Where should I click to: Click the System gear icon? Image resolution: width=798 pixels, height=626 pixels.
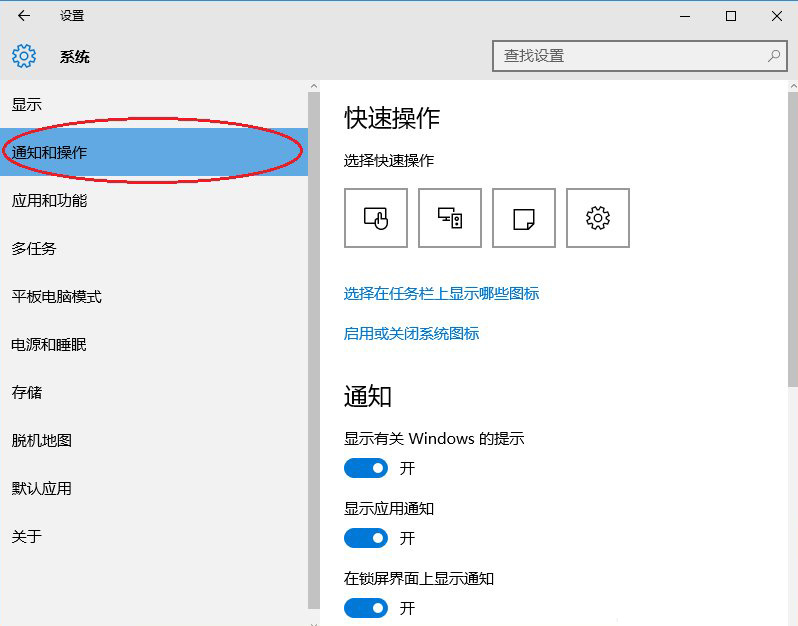(x=24, y=56)
